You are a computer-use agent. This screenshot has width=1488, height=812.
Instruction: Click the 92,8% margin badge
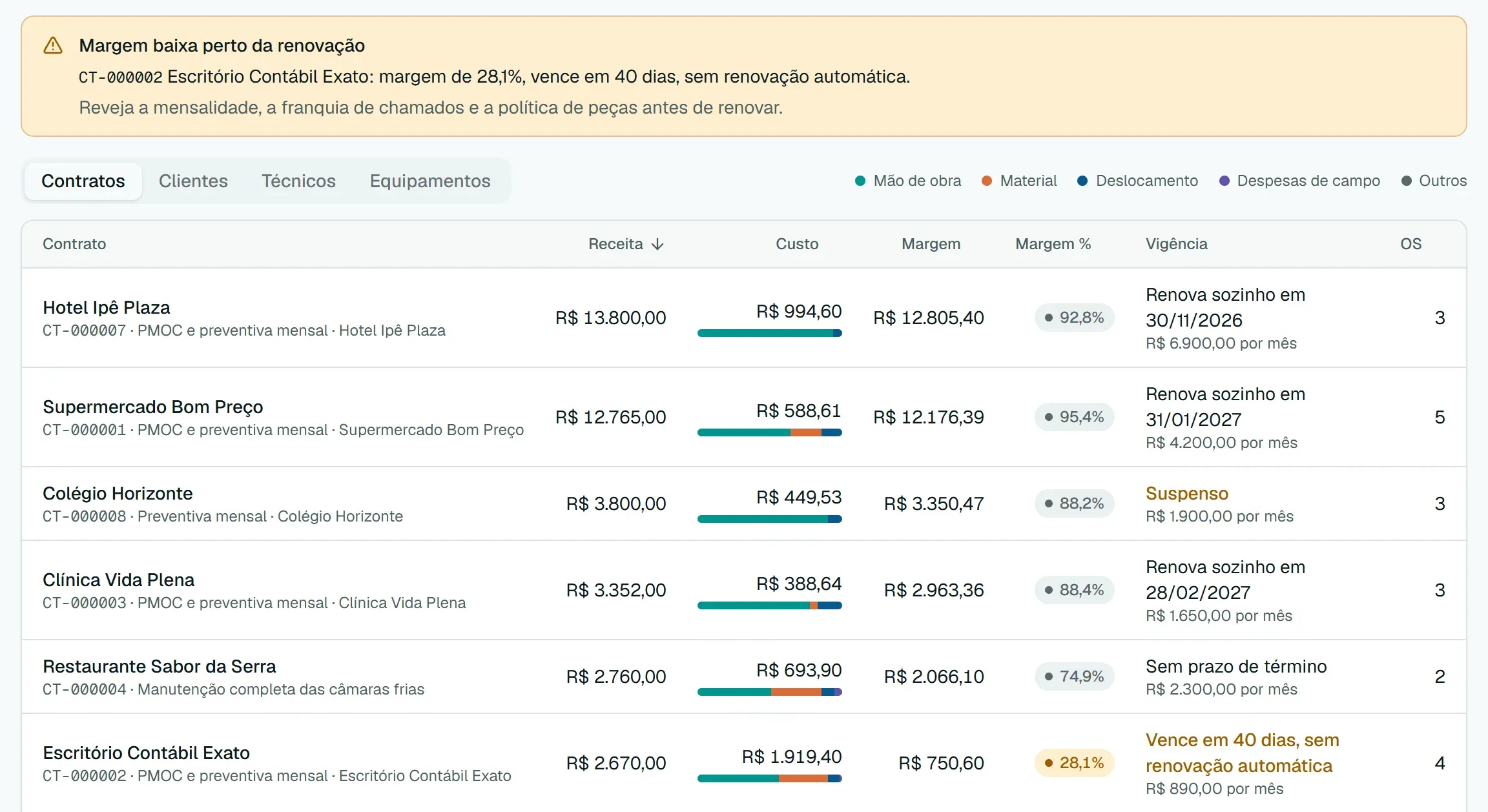[1074, 318]
